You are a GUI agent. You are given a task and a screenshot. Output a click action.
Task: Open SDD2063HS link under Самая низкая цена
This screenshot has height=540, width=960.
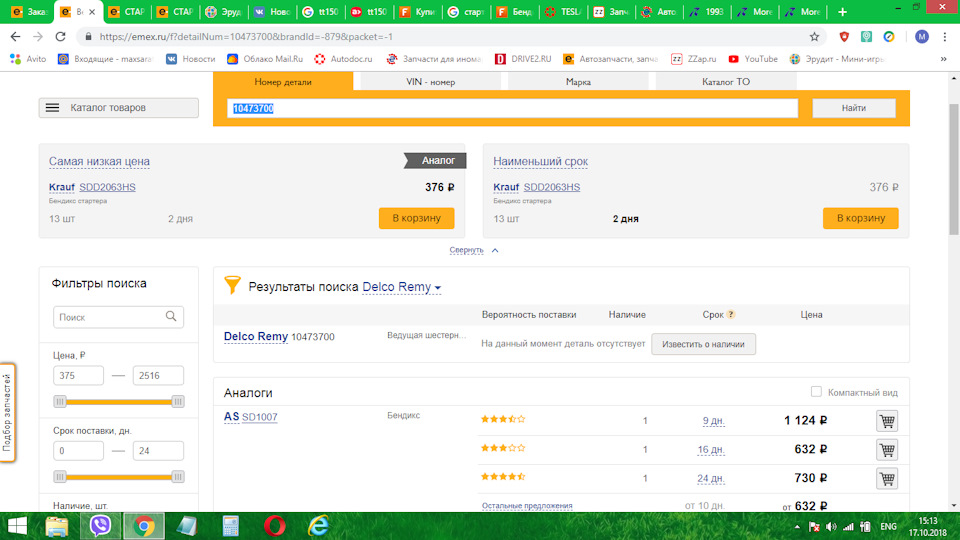pos(107,187)
